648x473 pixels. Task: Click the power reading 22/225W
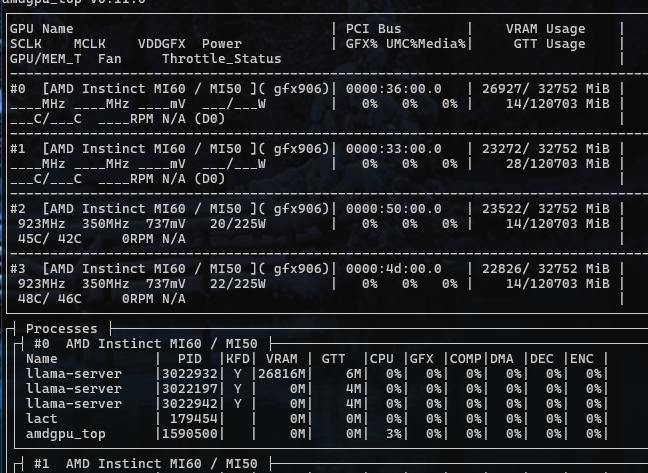pos(238,284)
